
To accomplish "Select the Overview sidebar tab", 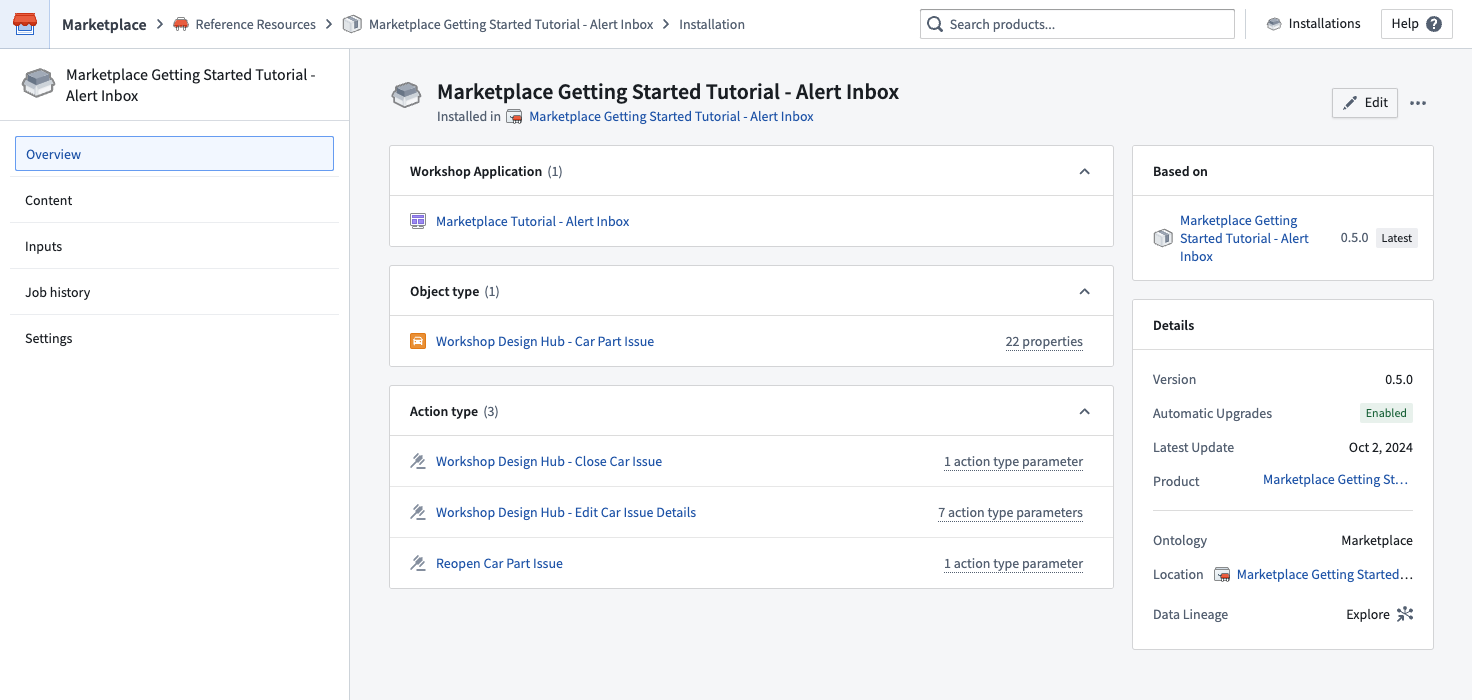I will (174, 154).
